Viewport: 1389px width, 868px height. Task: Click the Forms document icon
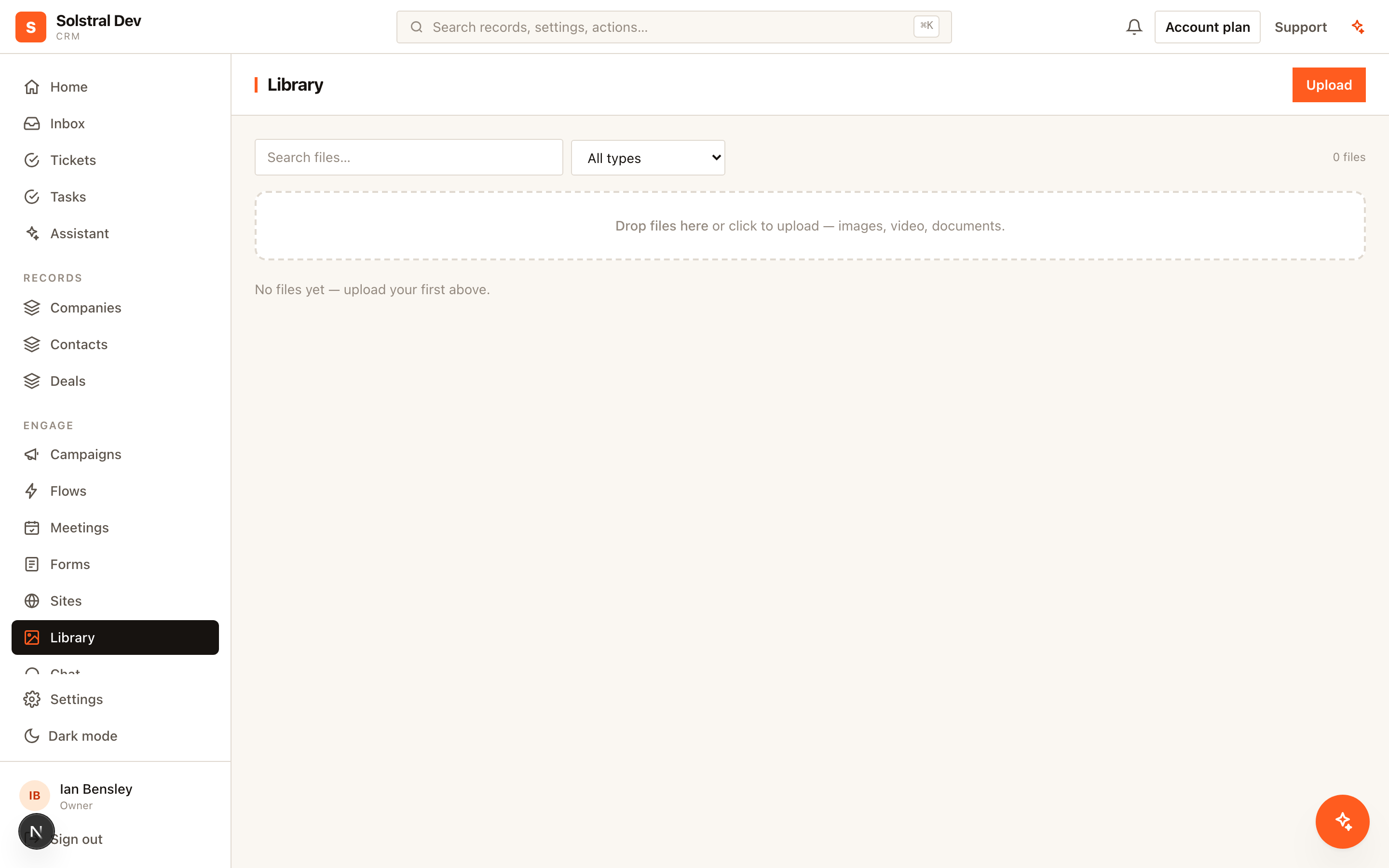click(32, 564)
